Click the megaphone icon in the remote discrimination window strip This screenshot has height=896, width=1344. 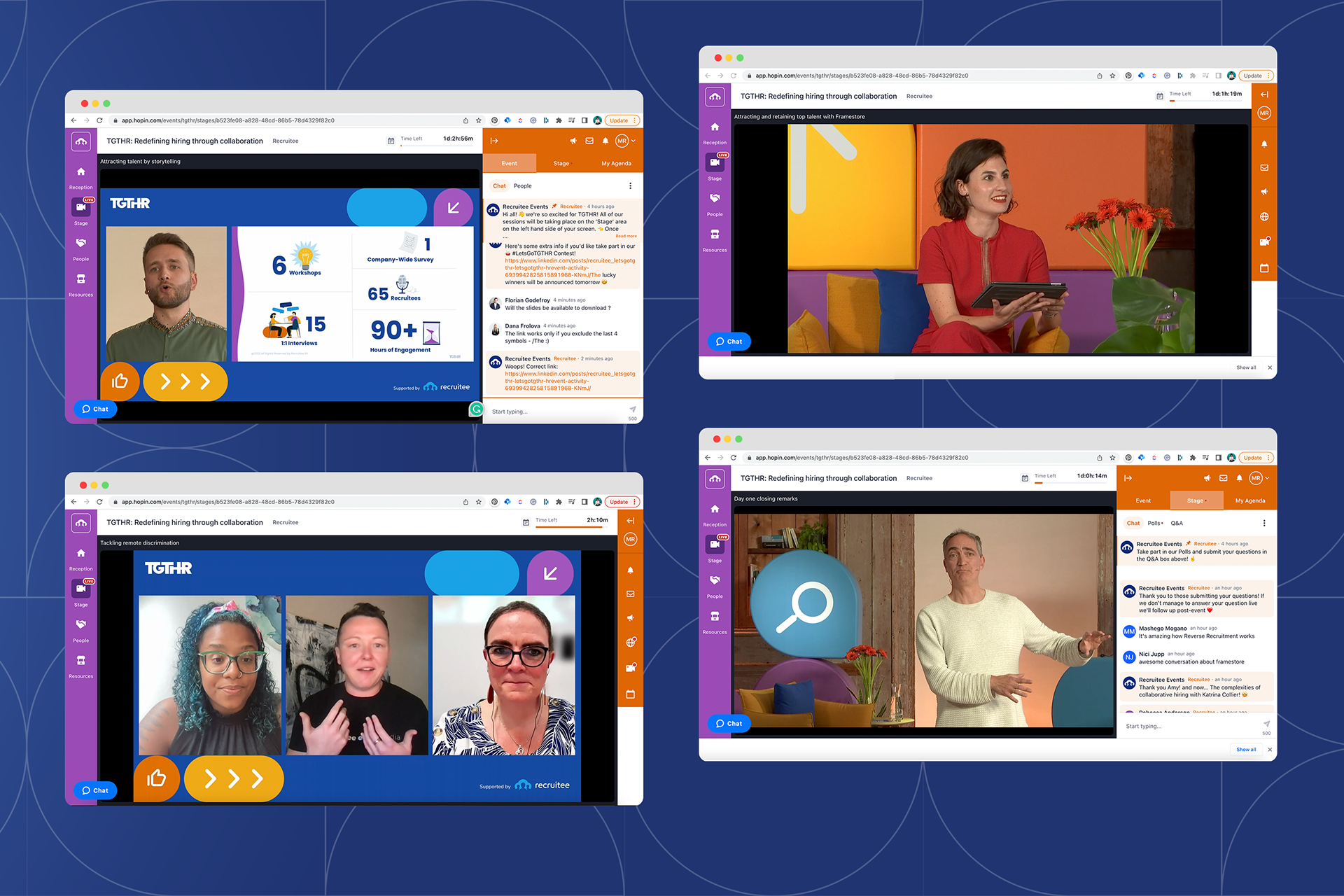tap(631, 617)
